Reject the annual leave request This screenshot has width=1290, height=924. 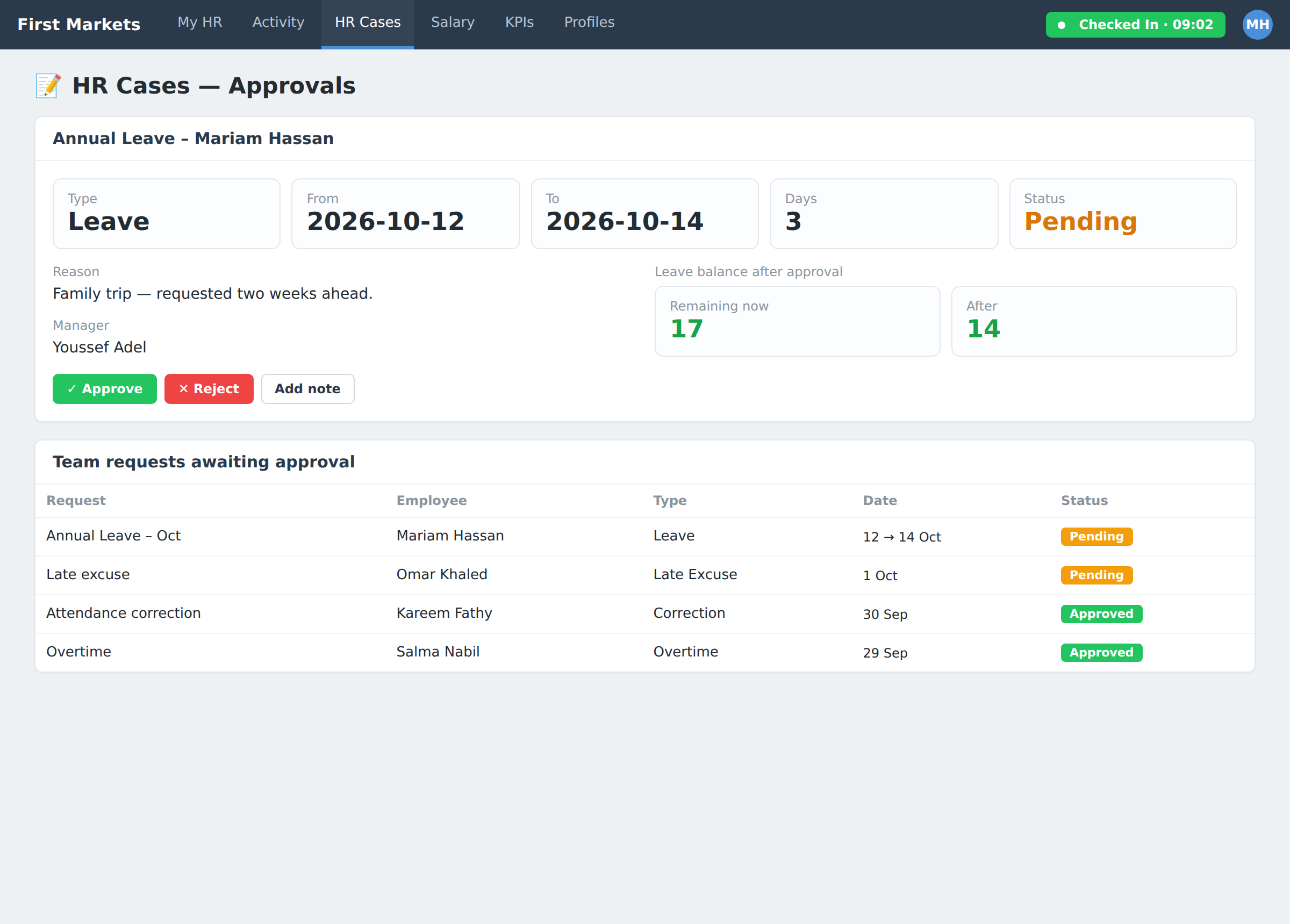tap(209, 389)
